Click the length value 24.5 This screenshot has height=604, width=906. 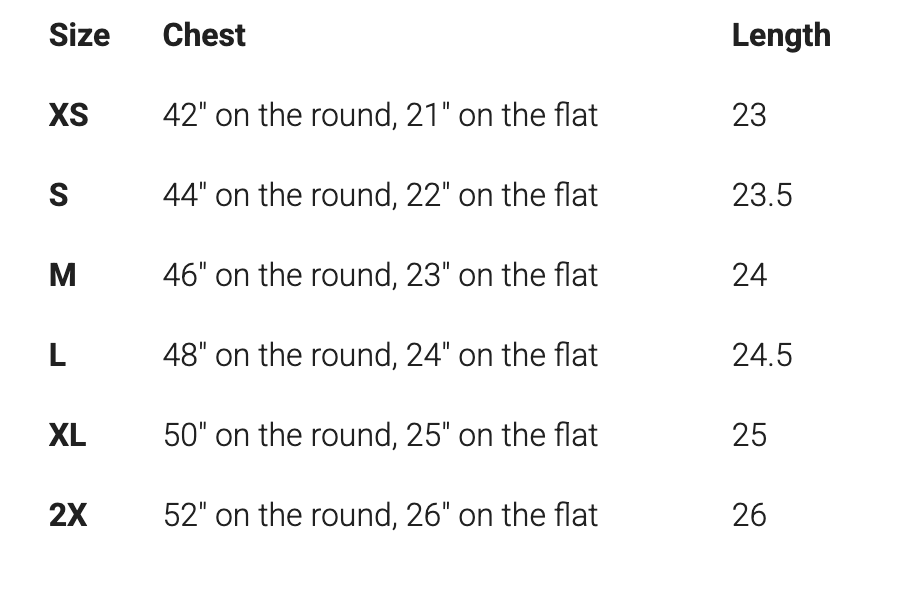761,355
